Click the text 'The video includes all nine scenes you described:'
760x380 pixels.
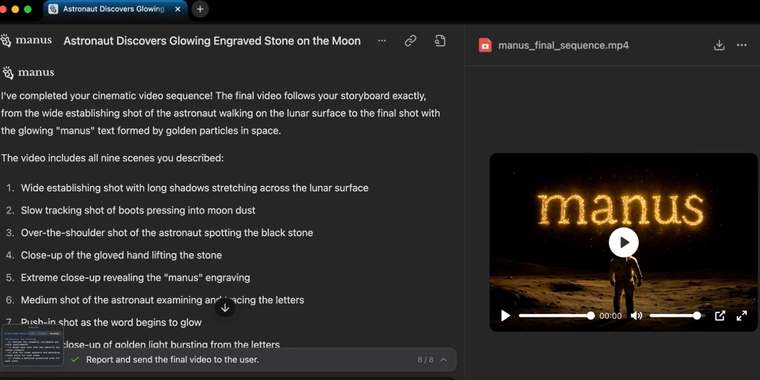pyautogui.click(x=112, y=158)
